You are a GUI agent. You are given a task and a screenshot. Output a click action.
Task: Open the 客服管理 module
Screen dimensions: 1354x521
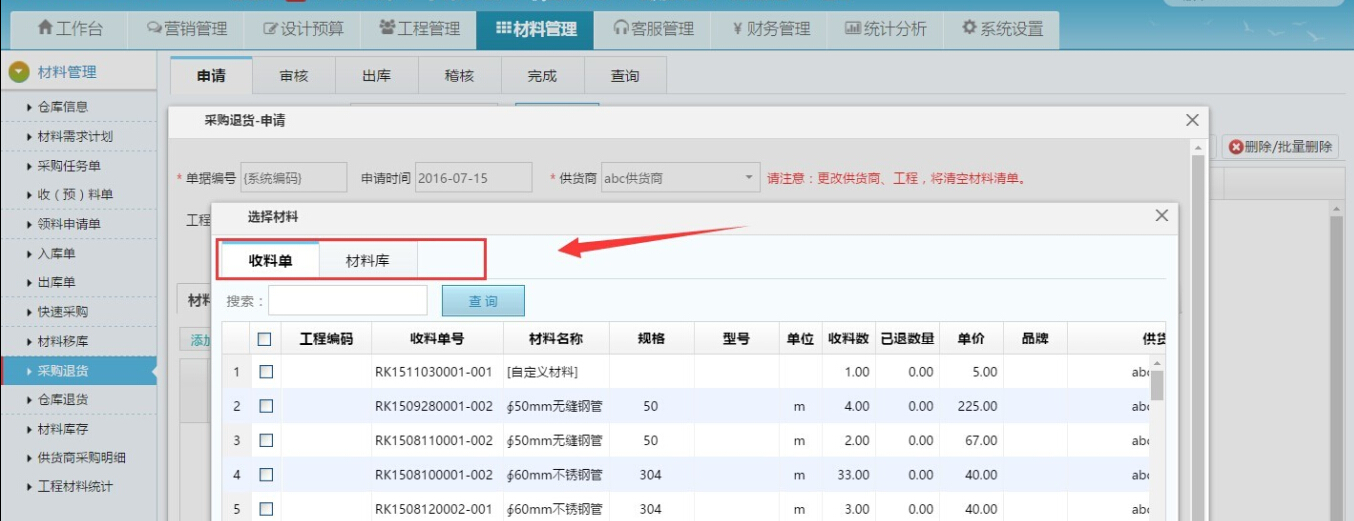coord(653,29)
